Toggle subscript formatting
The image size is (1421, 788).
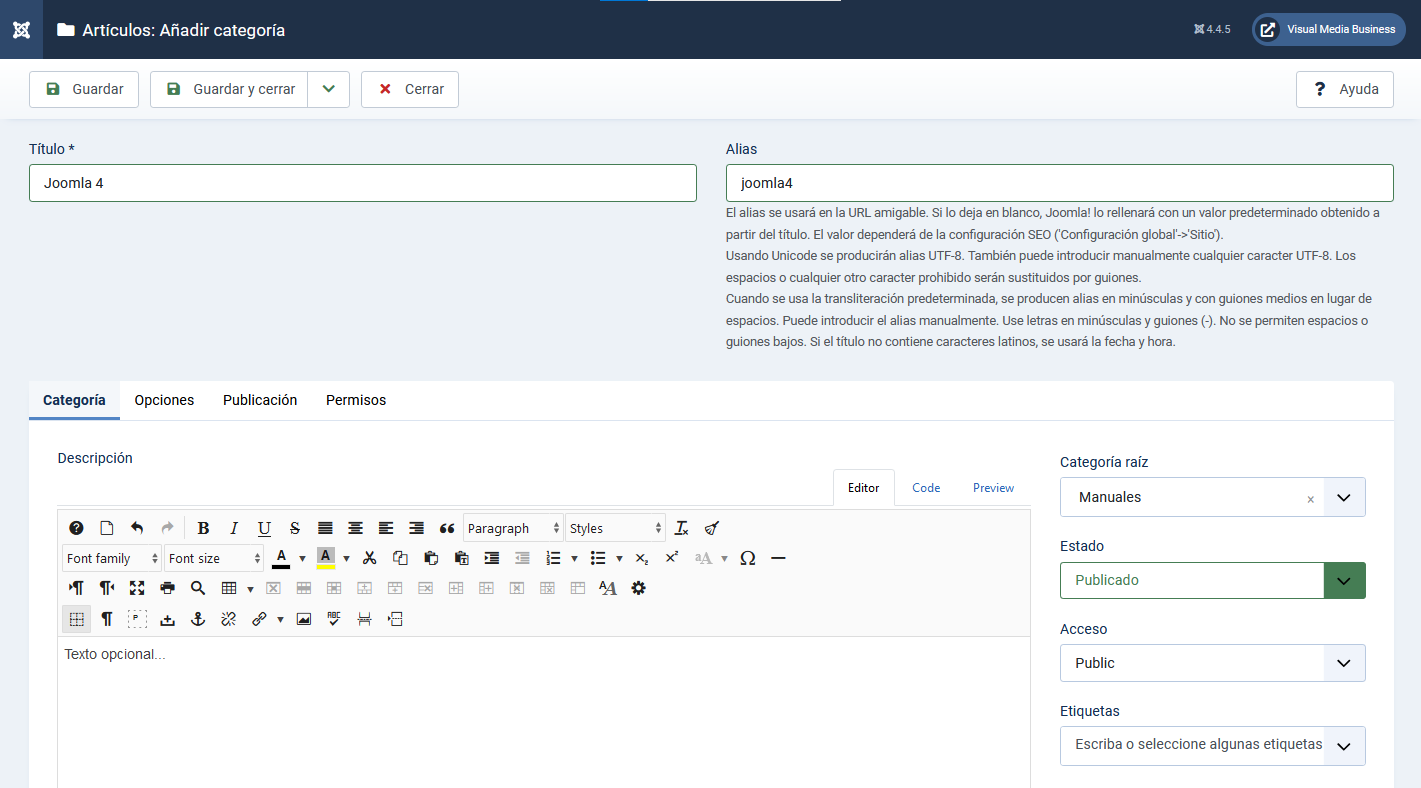point(642,558)
